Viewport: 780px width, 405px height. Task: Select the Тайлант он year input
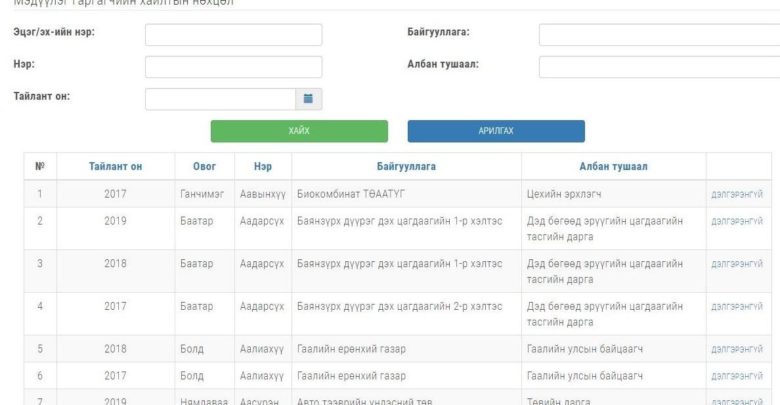tap(220, 98)
